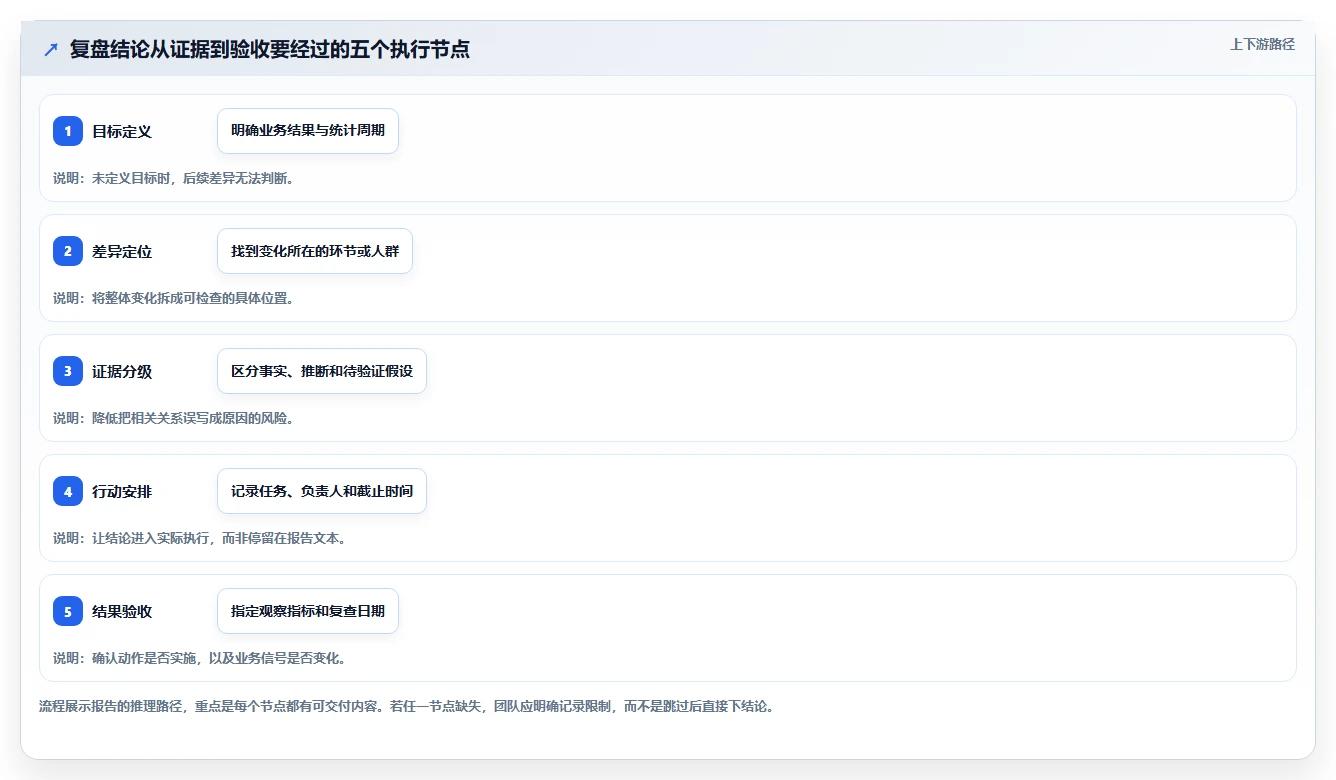Select the 证据分级 step title
Image resolution: width=1336 pixels, height=780 pixels.
[x=122, y=371]
